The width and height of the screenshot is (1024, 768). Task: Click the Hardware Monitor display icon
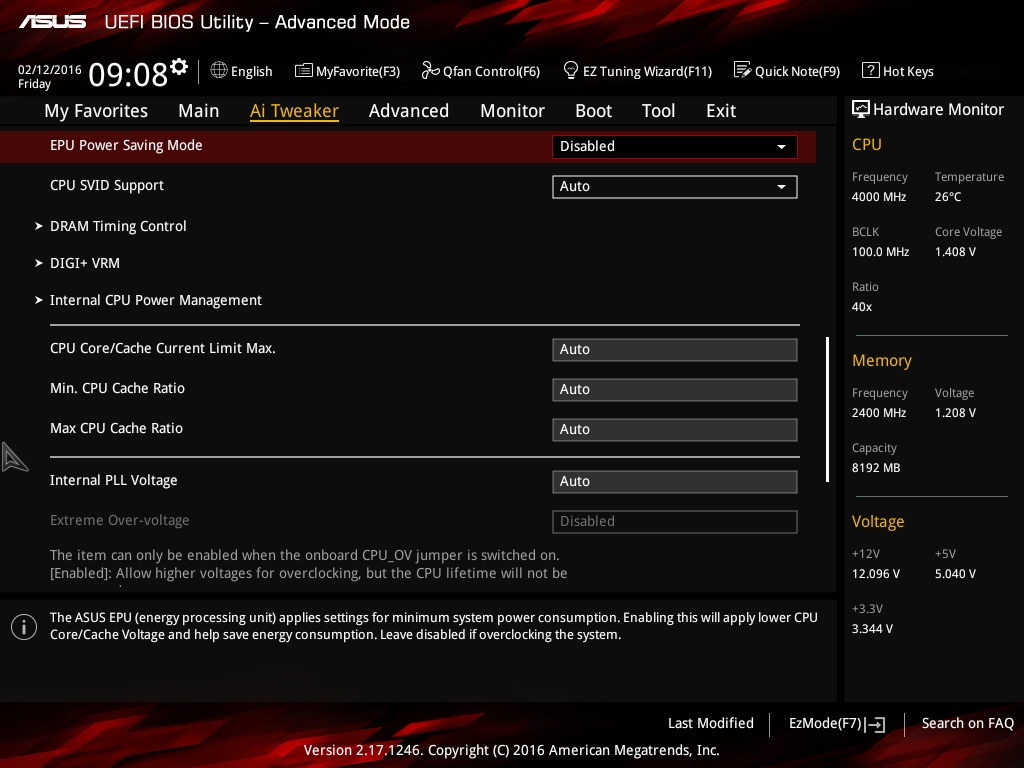861,109
